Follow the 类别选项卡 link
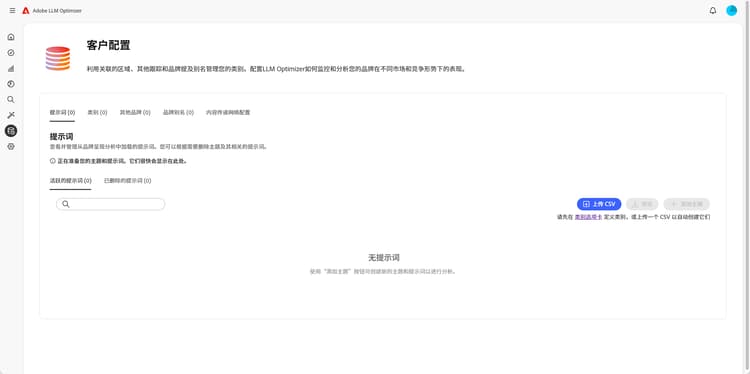The image size is (750, 374). pyautogui.click(x=588, y=217)
